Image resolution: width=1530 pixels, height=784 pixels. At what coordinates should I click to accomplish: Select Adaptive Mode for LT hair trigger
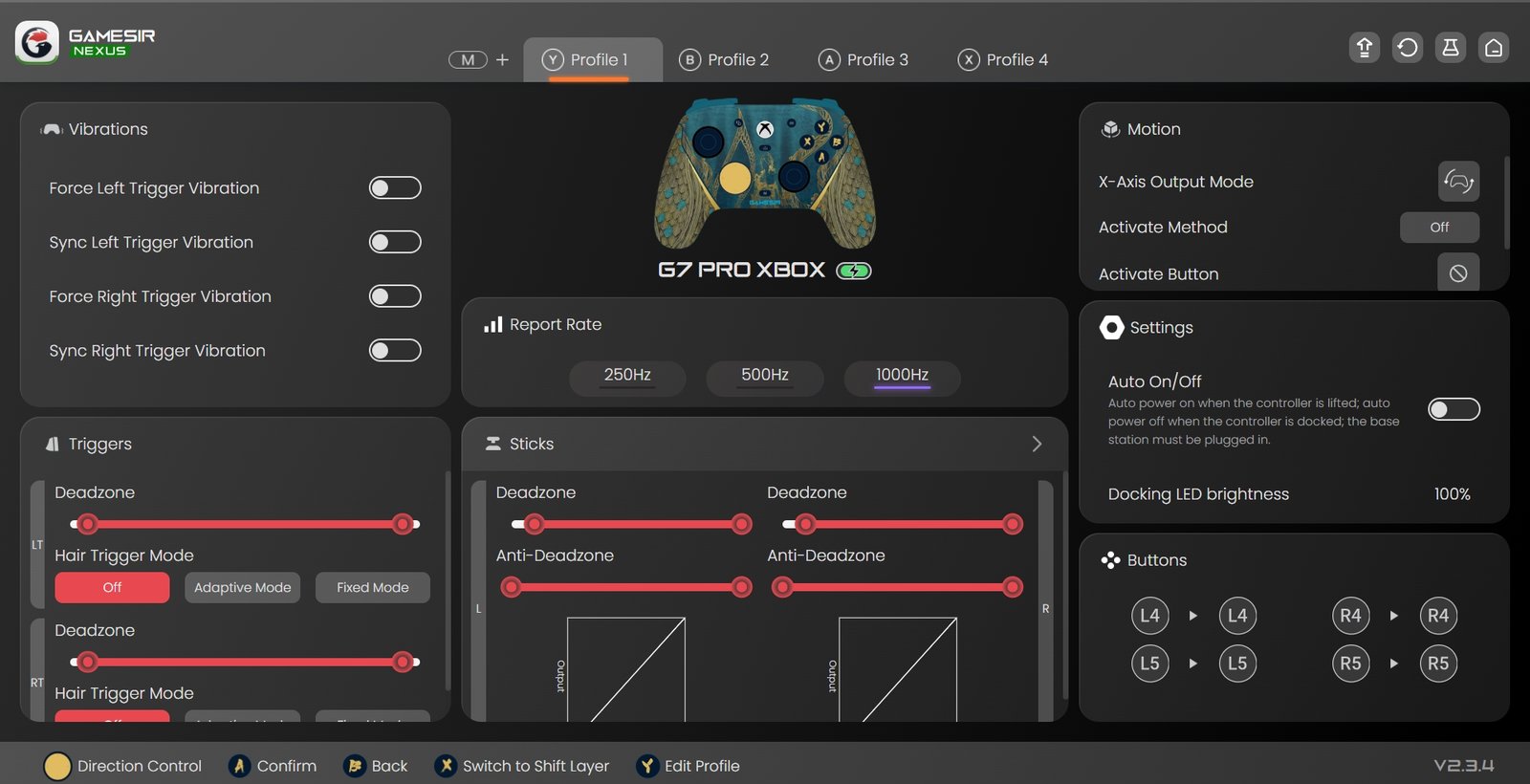242,588
